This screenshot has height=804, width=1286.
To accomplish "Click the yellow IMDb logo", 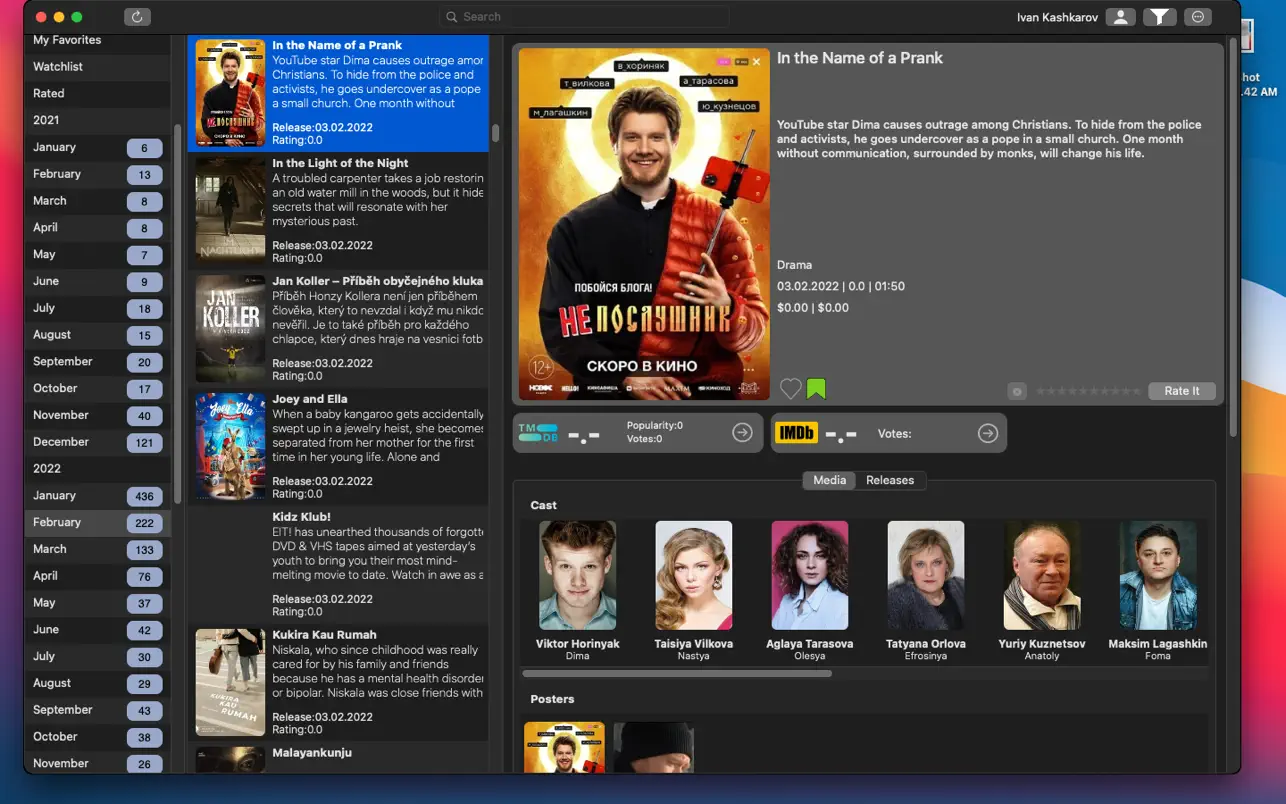I will 796,433.
